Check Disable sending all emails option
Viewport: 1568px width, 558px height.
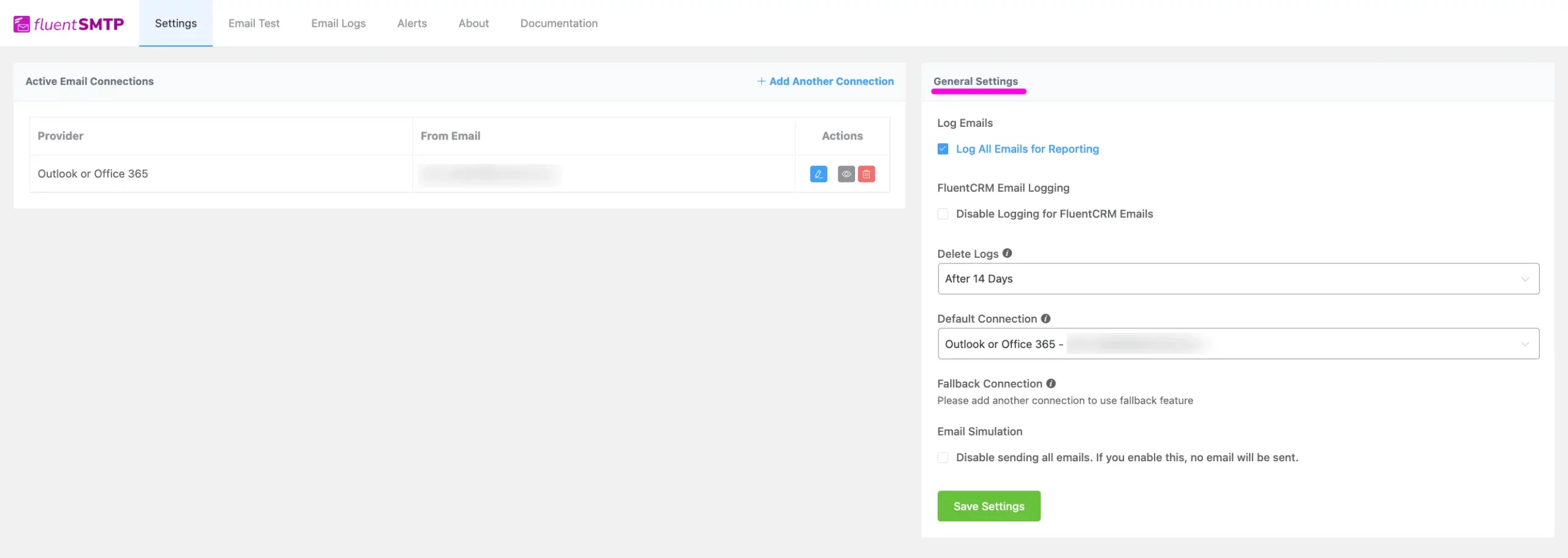coord(943,458)
